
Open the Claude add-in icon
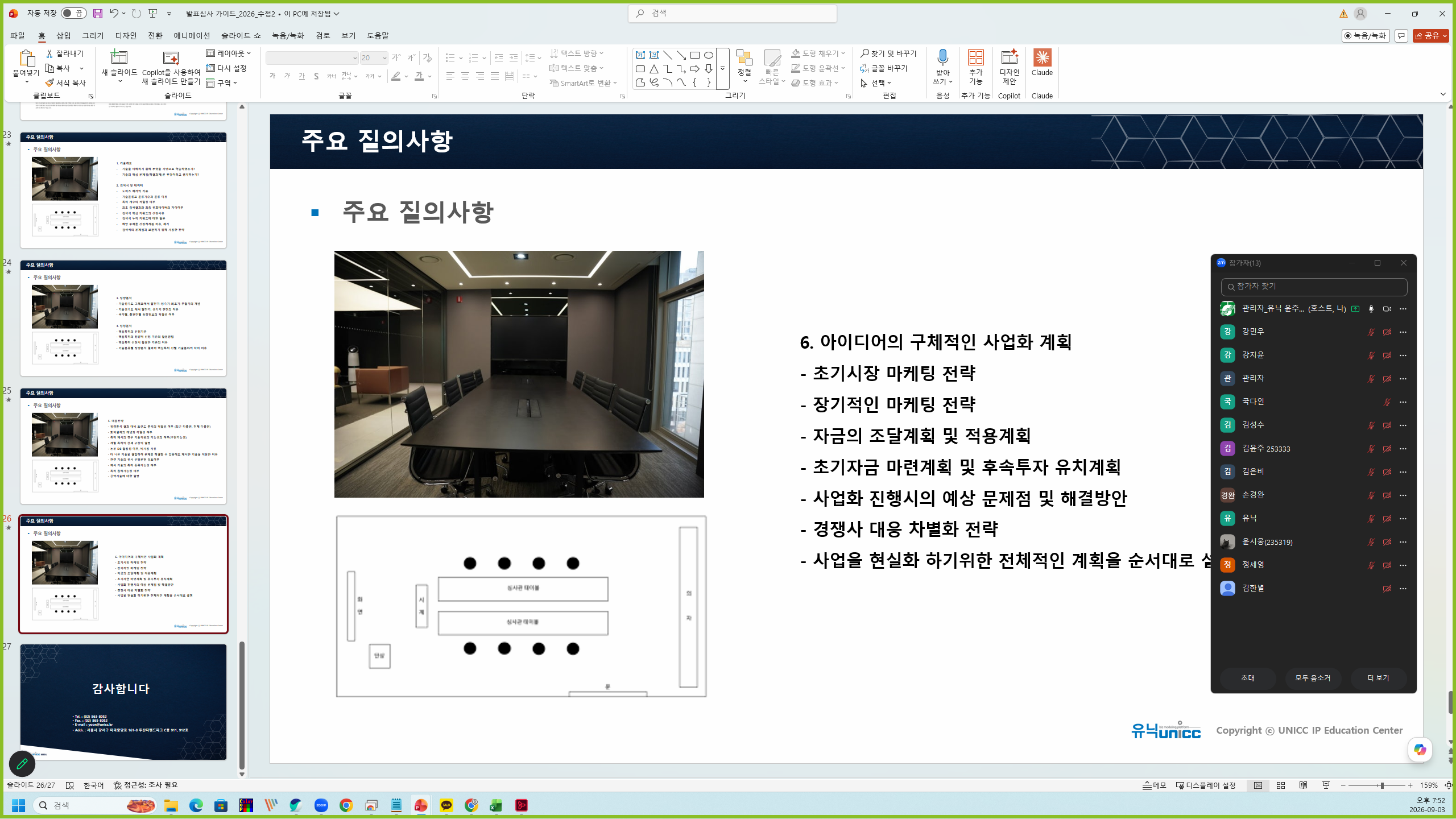(1042, 57)
